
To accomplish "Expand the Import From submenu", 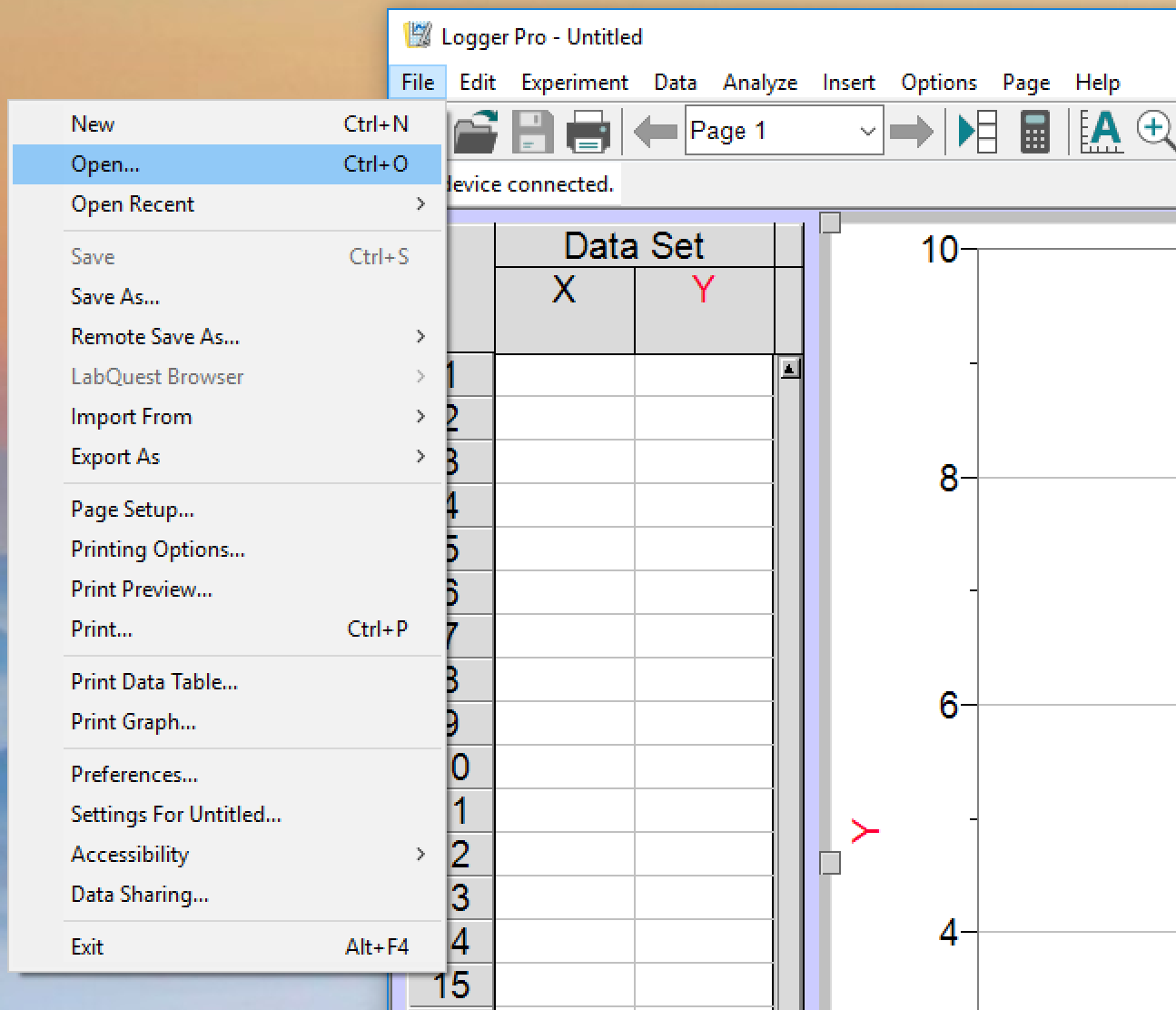I will click(x=227, y=417).
